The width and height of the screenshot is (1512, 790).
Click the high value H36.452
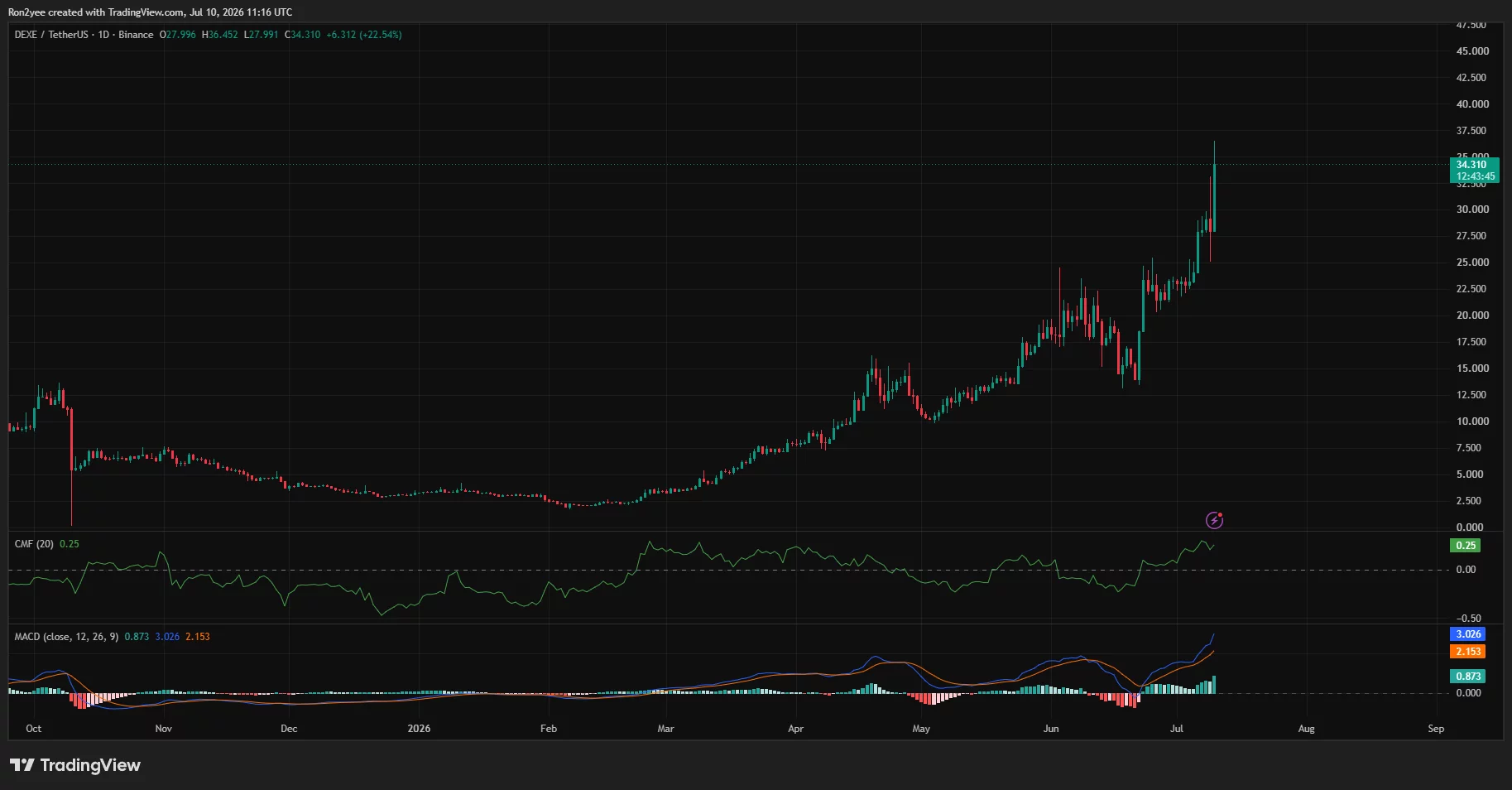[220, 35]
